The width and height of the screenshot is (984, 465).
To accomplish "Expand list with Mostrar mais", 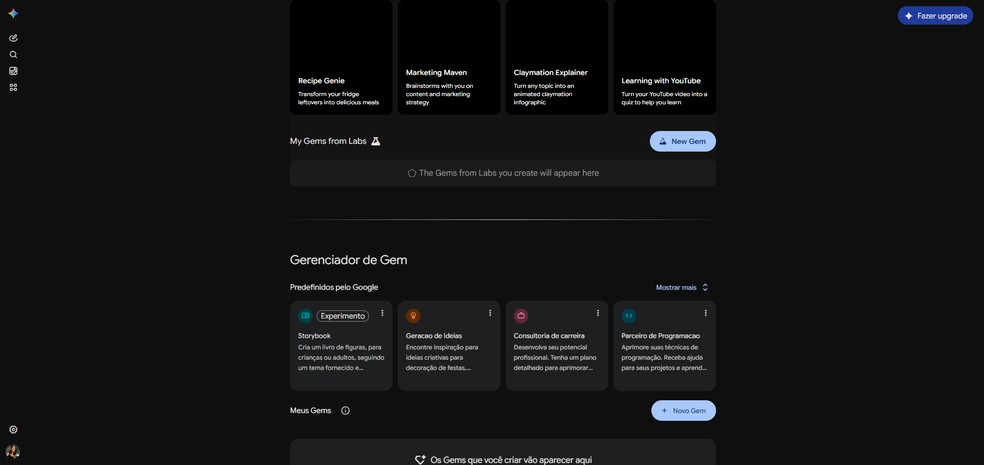I will click(x=682, y=287).
